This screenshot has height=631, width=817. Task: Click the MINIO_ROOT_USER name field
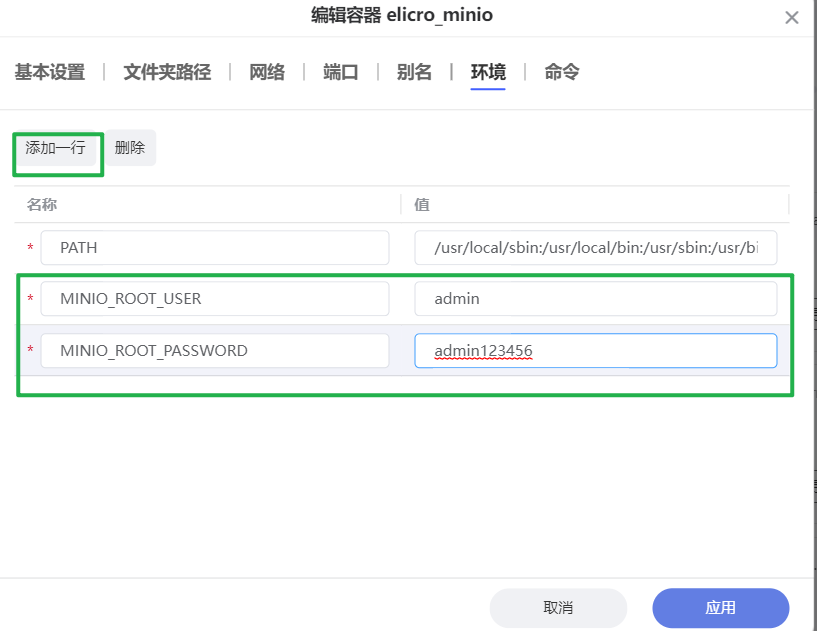click(214, 298)
